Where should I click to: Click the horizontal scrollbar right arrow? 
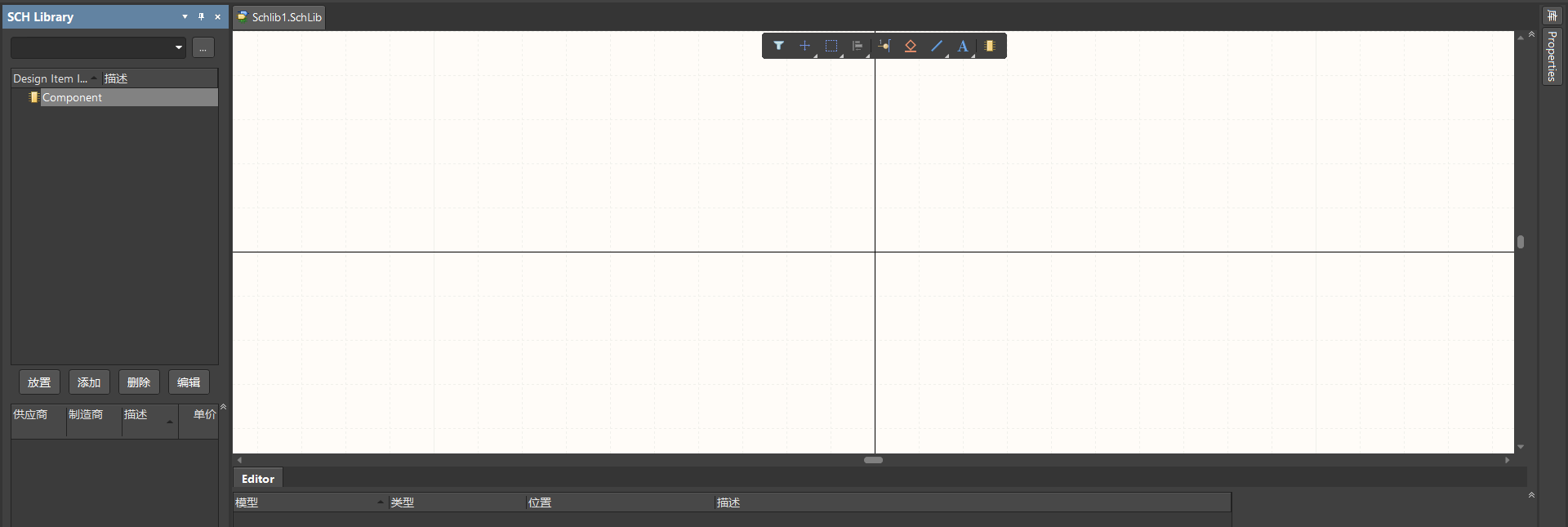pyautogui.click(x=1508, y=460)
